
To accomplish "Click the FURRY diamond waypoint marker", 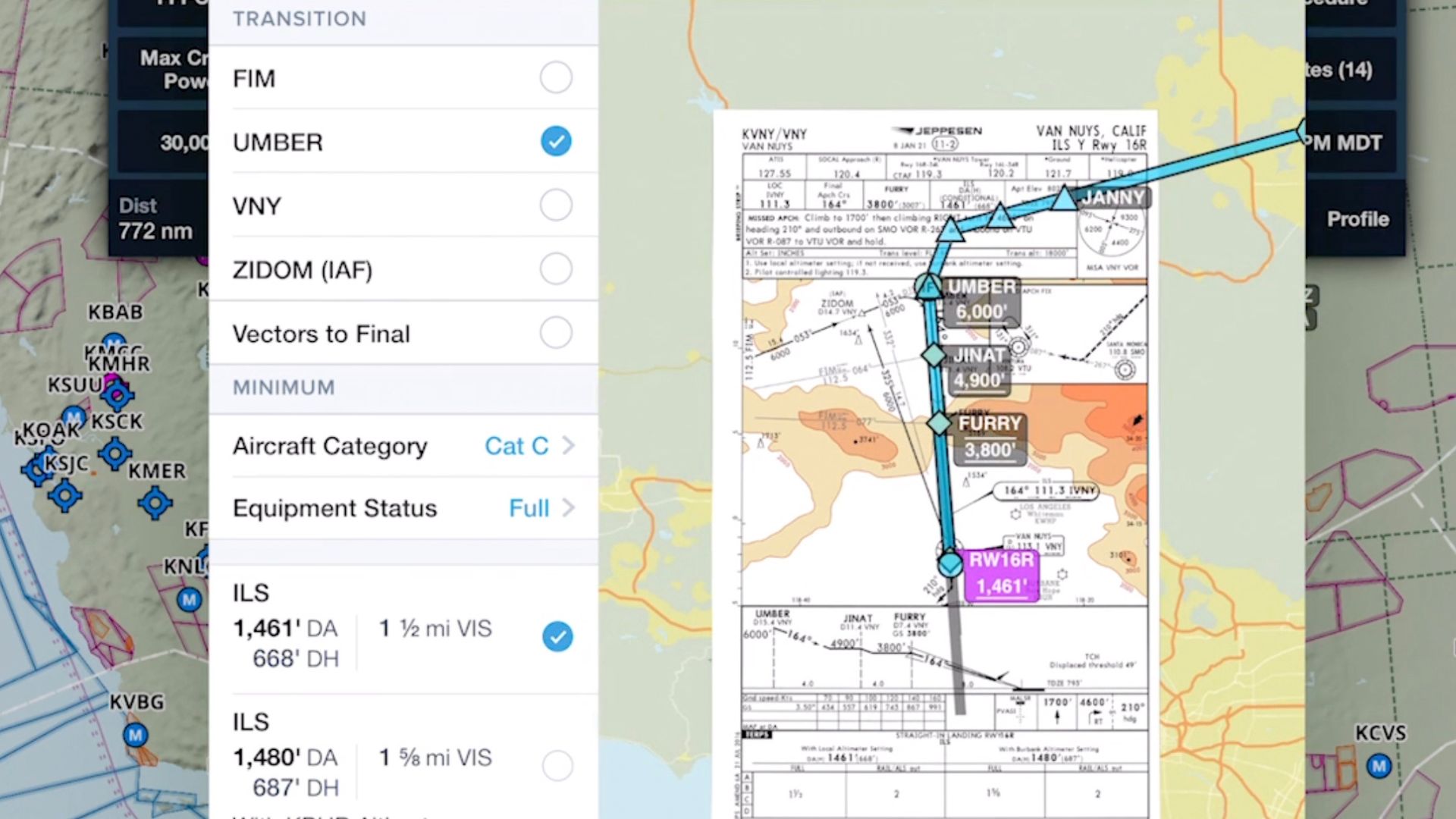I will point(940,423).
